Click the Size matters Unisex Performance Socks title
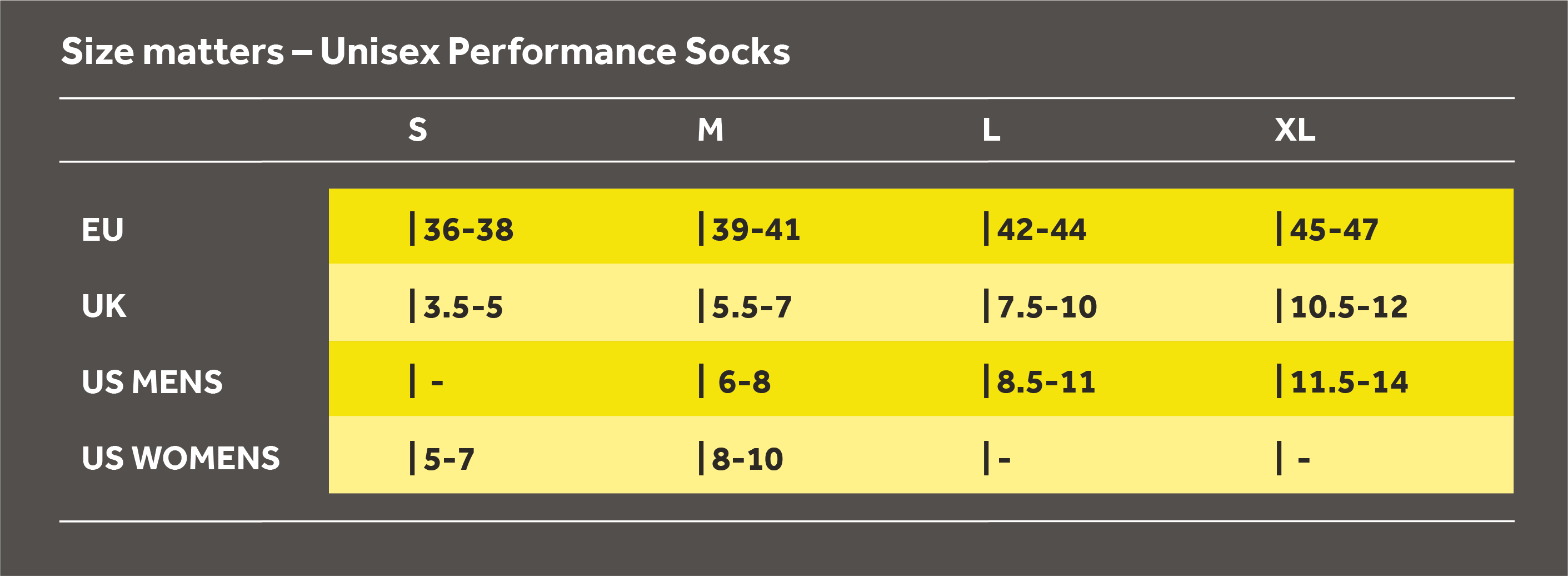The image size is (1568, 576). (426, 51)
